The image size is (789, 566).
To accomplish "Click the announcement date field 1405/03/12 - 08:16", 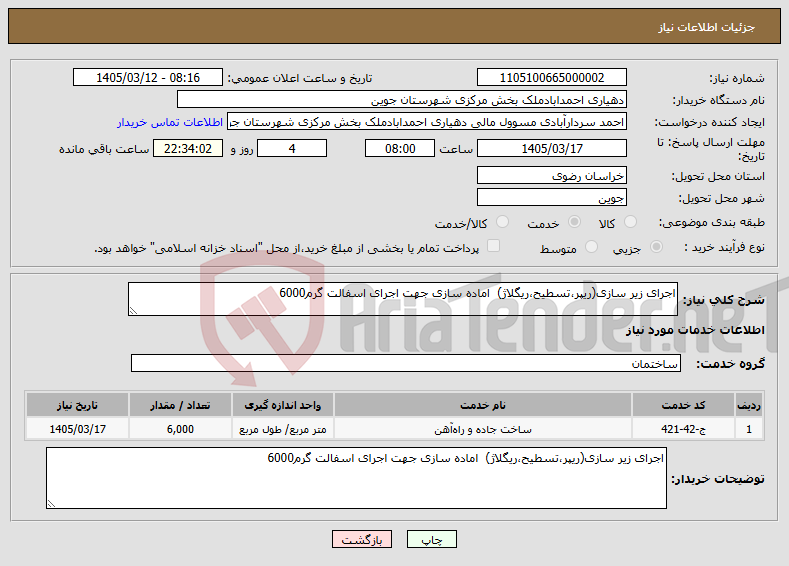I will tap(147, 77).
